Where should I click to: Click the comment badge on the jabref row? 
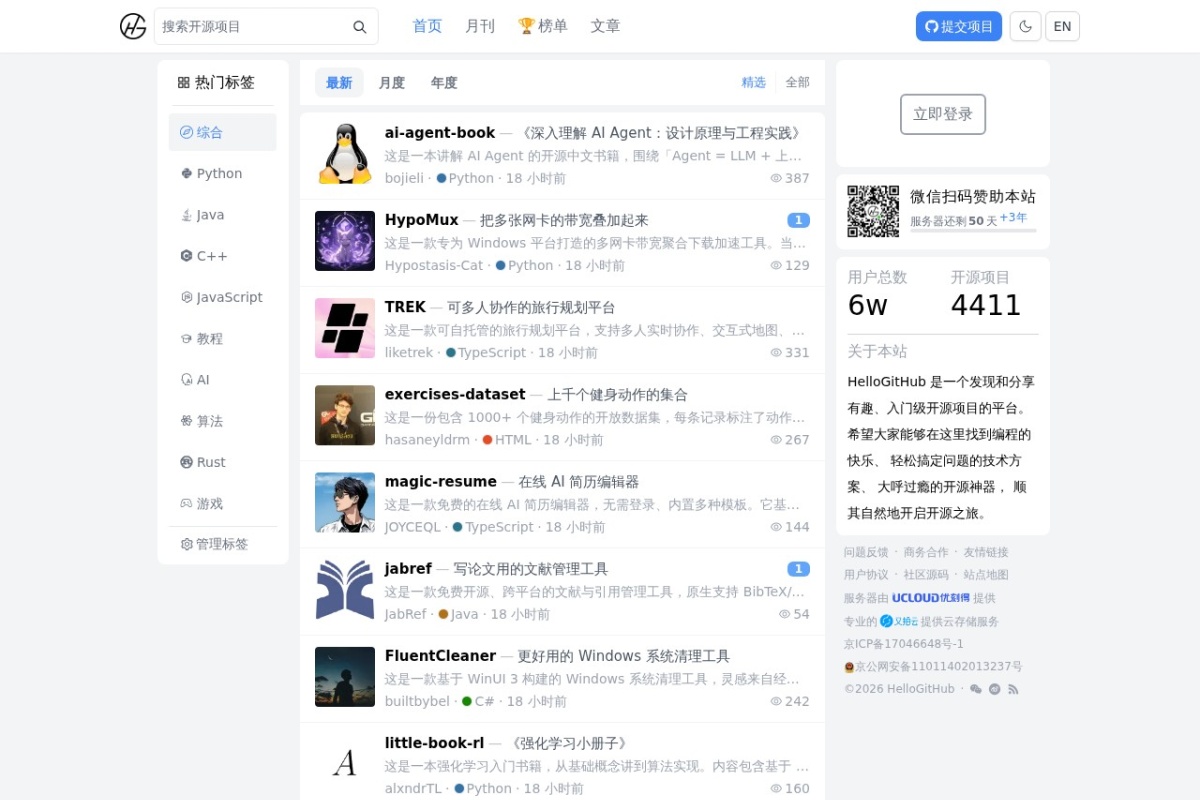click(798, 569)
